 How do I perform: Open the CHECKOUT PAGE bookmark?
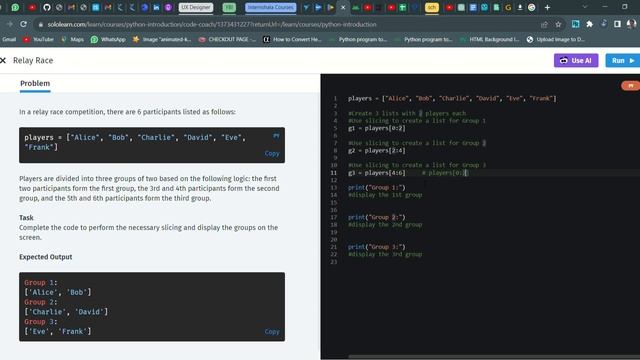point(227,40)
